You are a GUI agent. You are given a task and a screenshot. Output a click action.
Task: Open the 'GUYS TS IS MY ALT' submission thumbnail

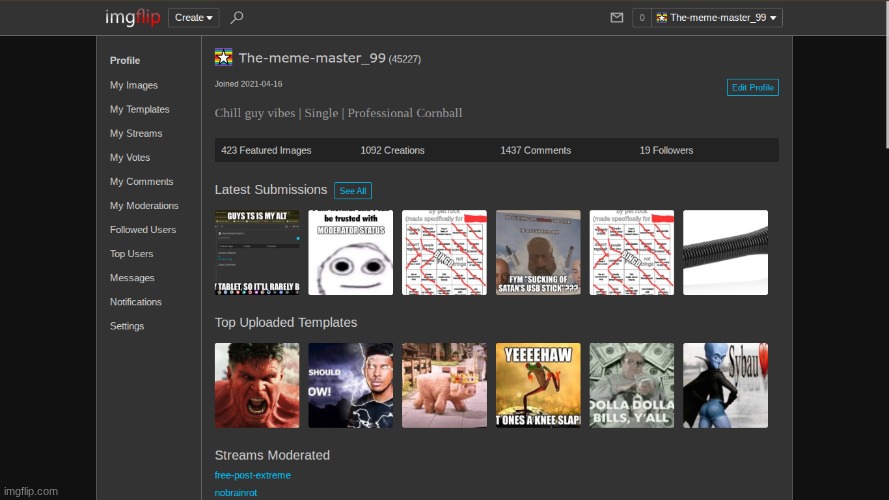(257, 252)
